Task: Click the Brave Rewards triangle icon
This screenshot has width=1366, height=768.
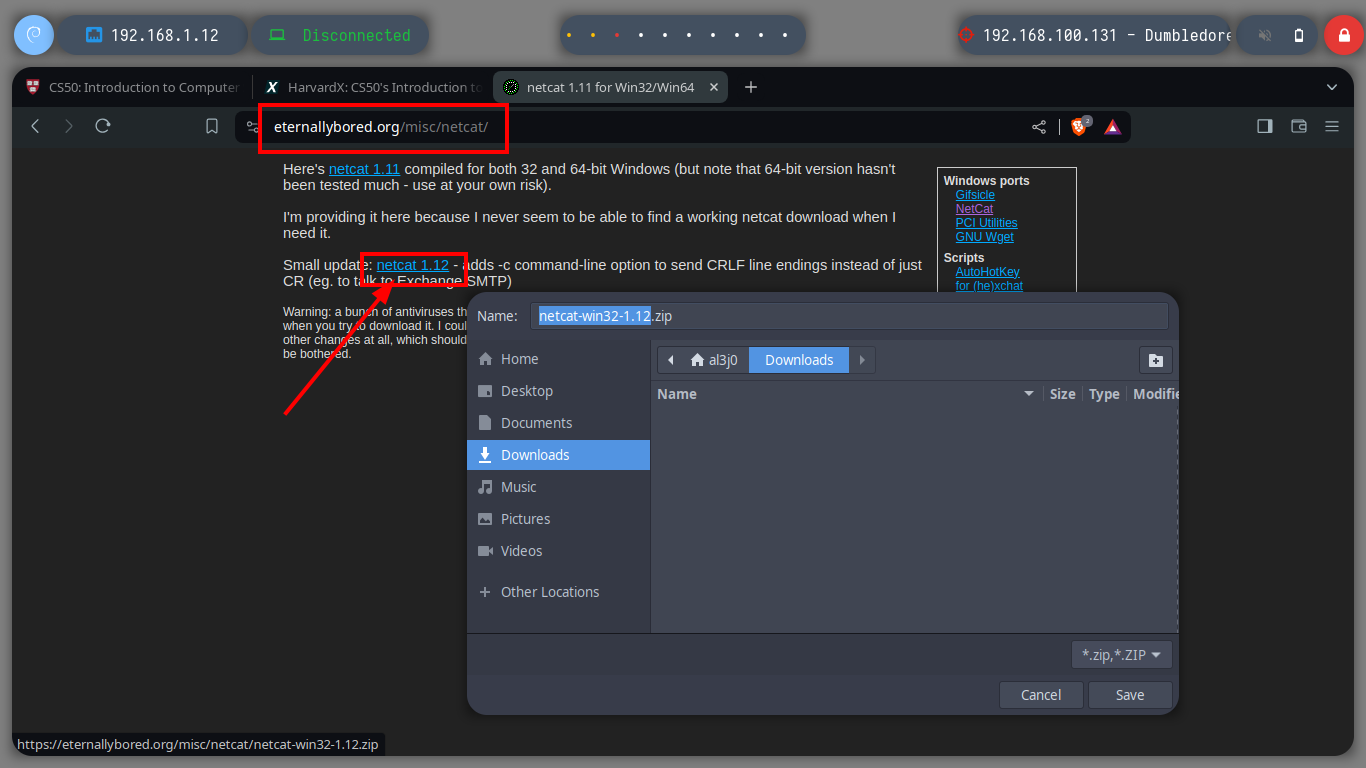Action: point(1113,127)
